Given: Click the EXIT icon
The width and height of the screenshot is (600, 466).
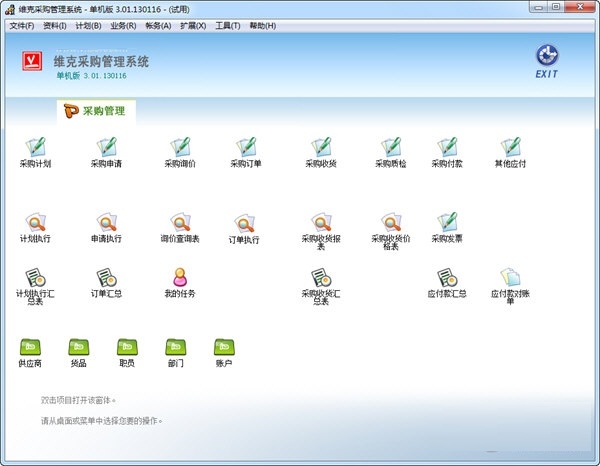Looking at the screenshot, I should [547, 62].
